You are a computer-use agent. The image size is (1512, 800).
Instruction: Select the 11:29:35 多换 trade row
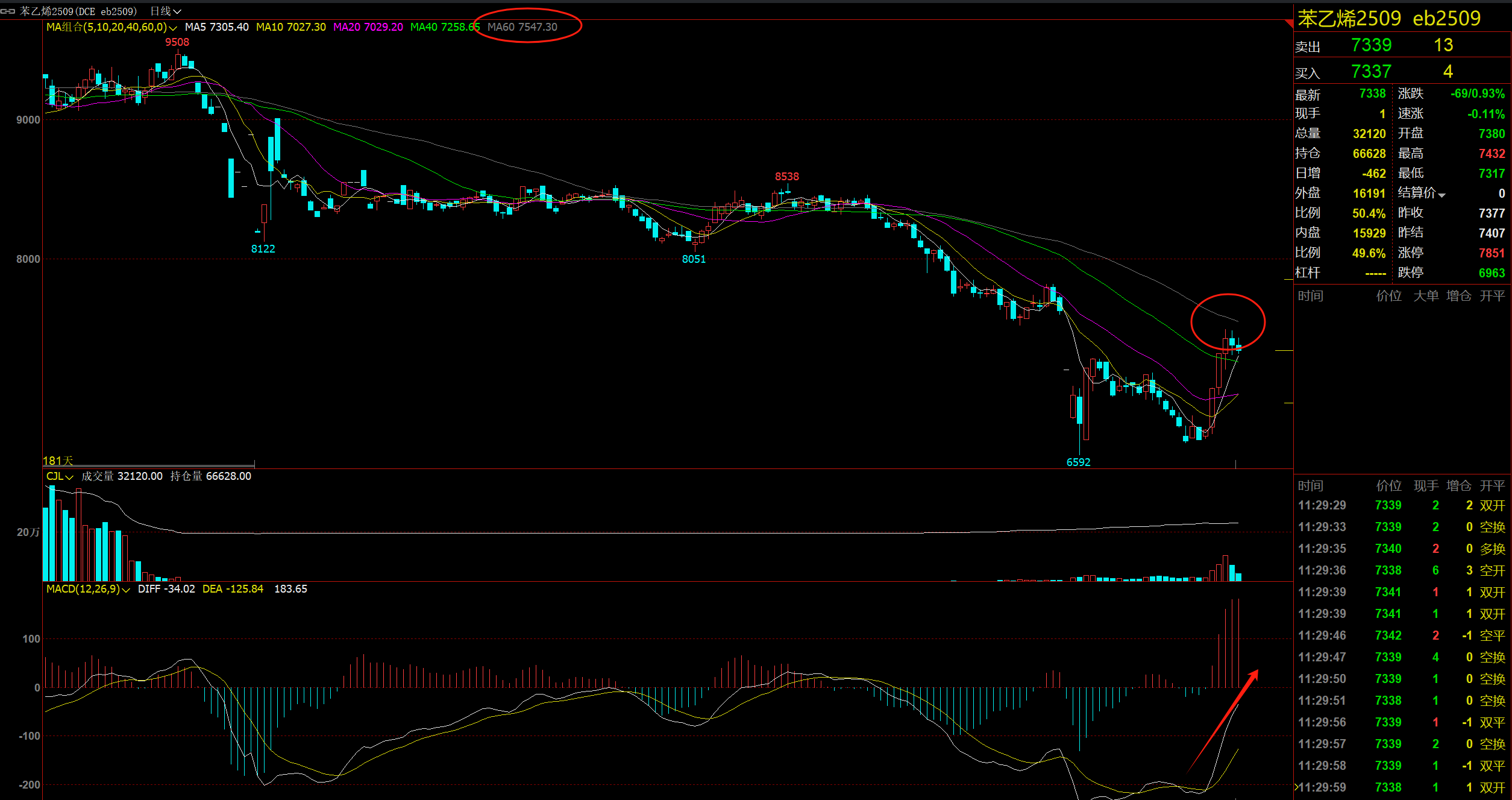coord(1402,549)
